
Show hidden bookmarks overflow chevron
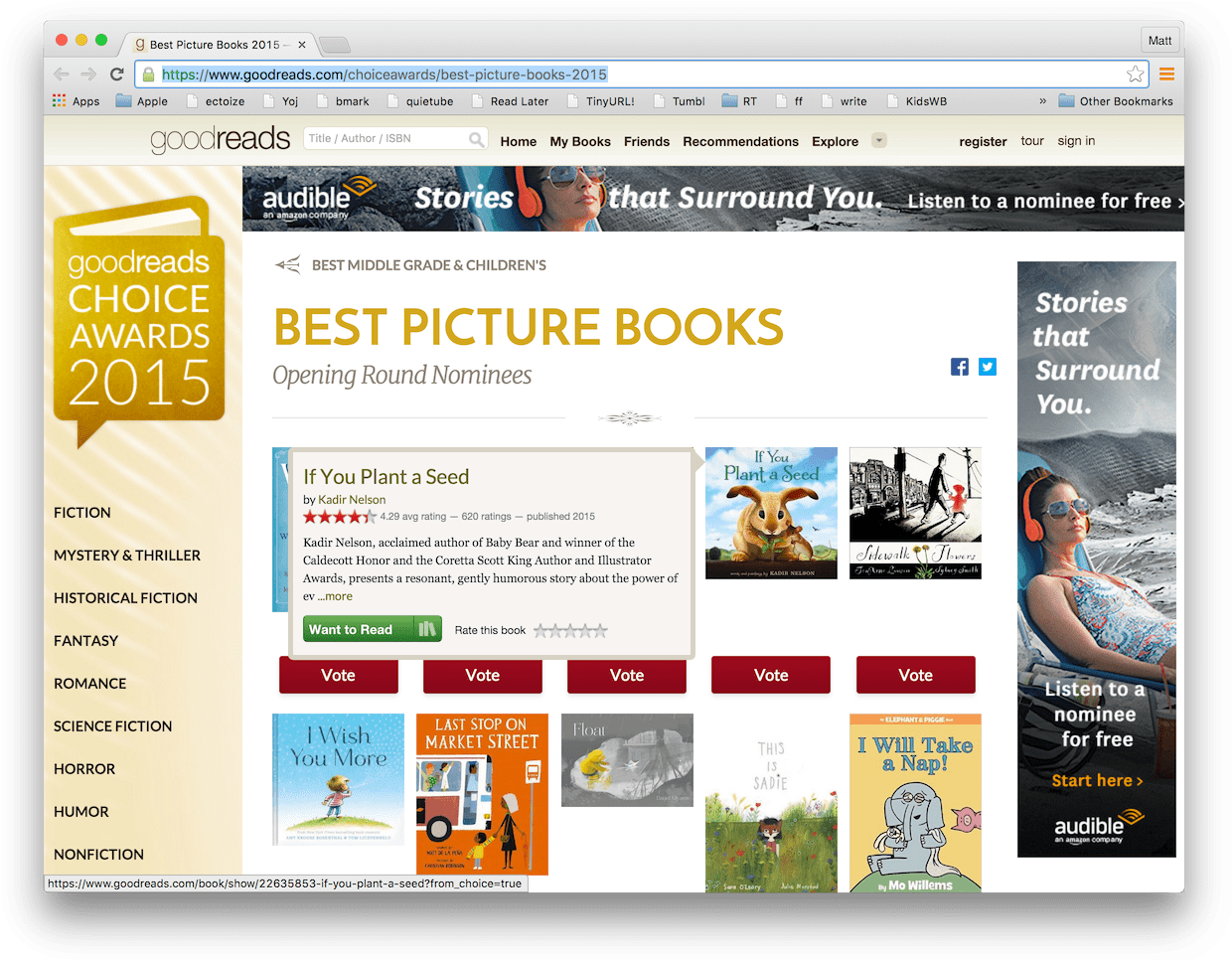(1042, 101)
